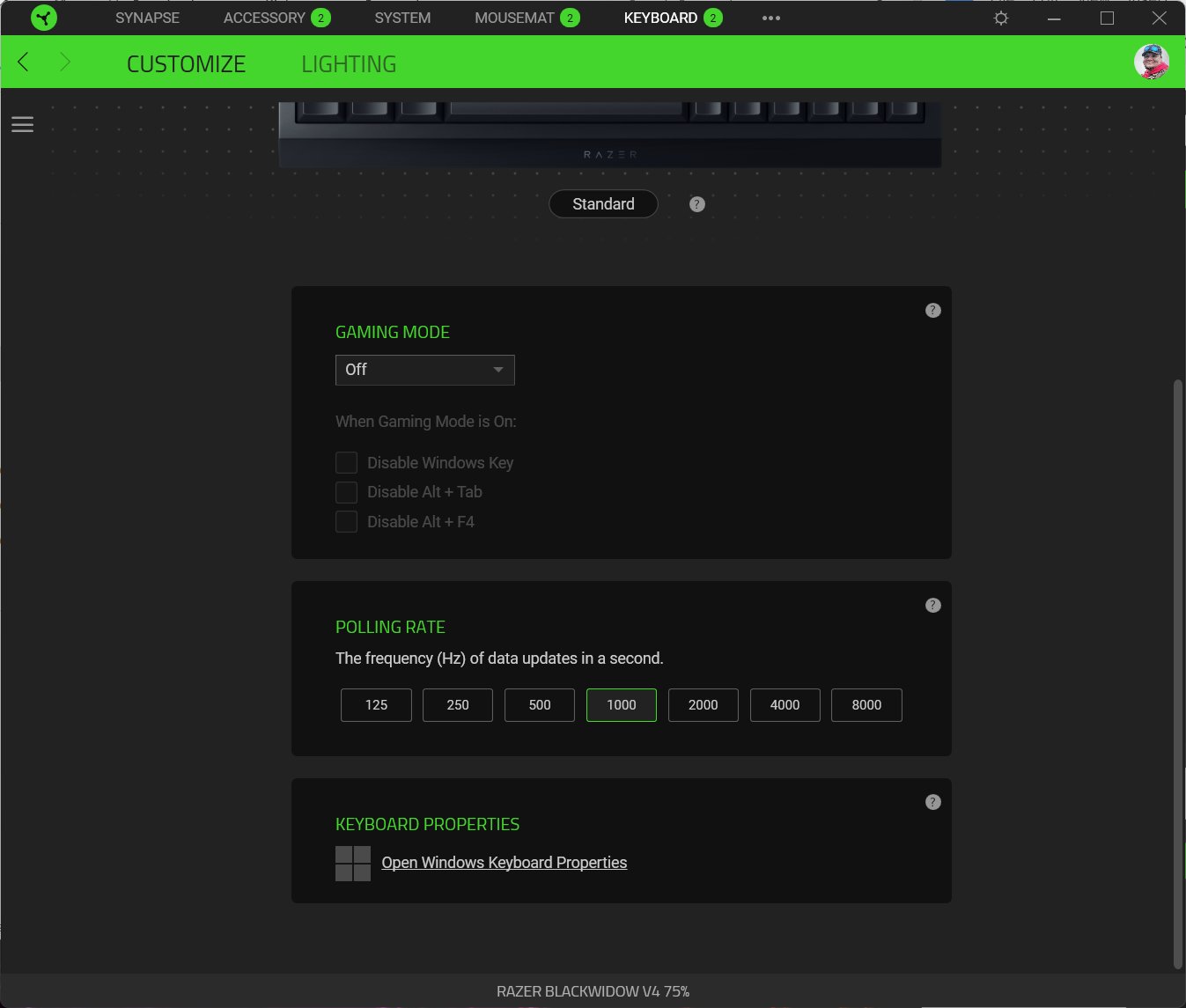Select the 1000 Hz polling rate
The image size is (1186, 1008).
pos(622,705)
